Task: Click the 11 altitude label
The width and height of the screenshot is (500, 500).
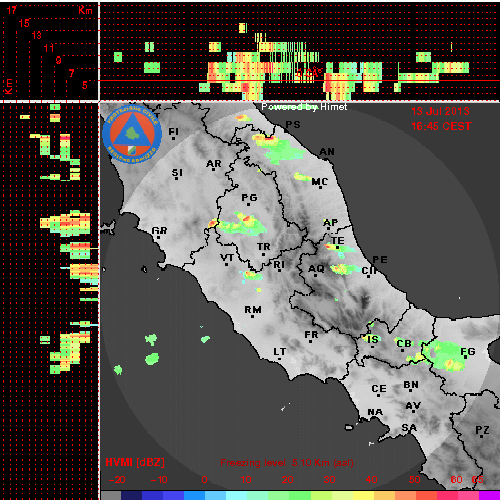Action: pyautogui.click(x=49, y=48)
